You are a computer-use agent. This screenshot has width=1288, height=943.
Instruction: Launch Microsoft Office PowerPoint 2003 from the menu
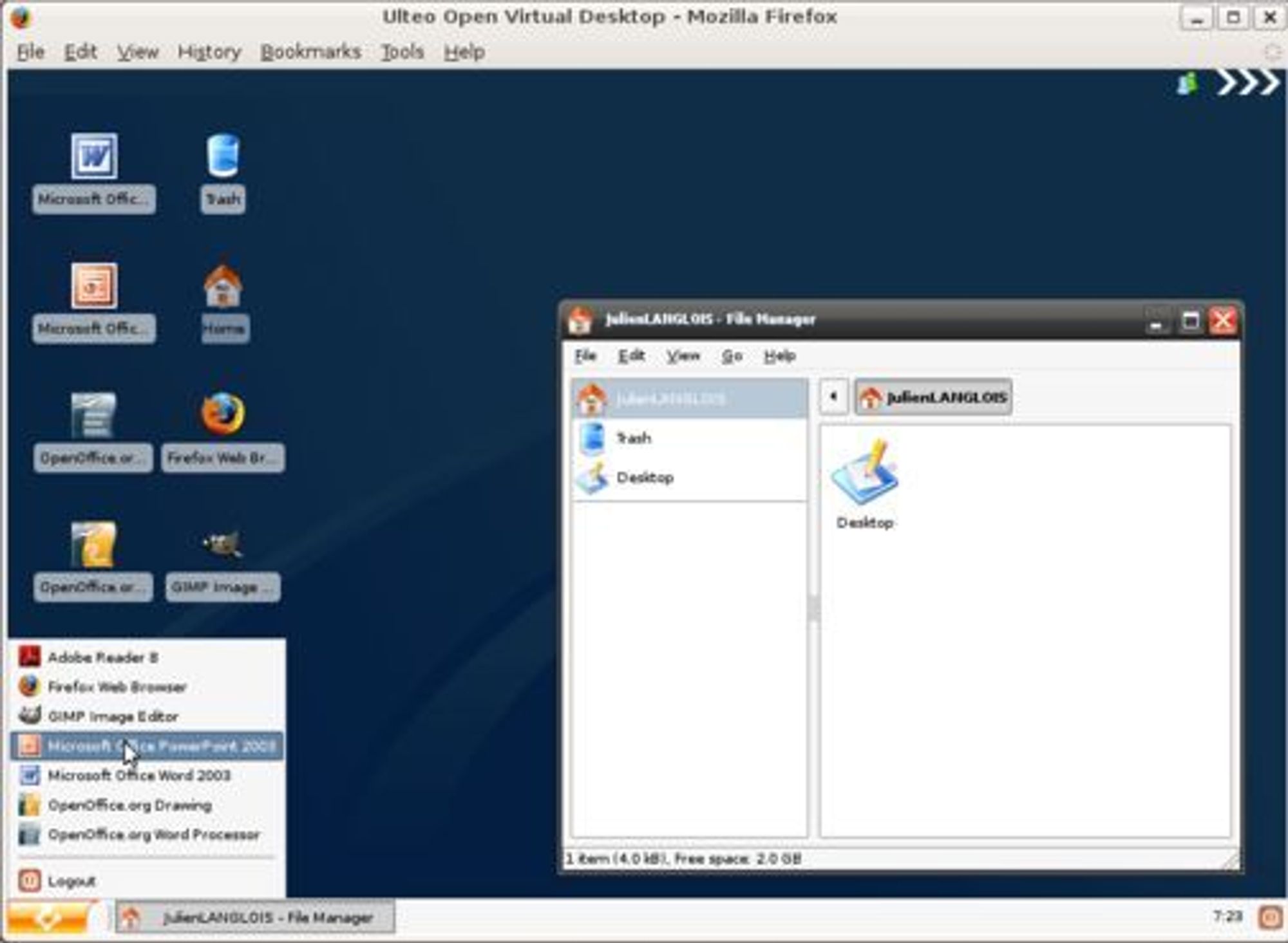point(147,746)
